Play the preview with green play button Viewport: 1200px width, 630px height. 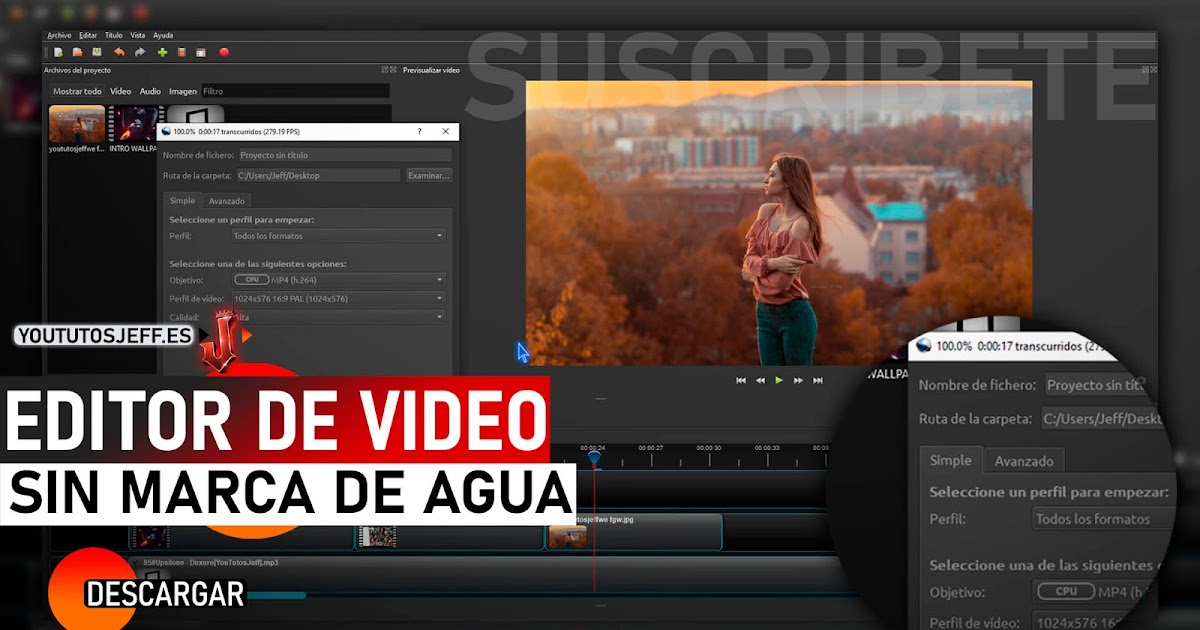[x=779, y=380]
